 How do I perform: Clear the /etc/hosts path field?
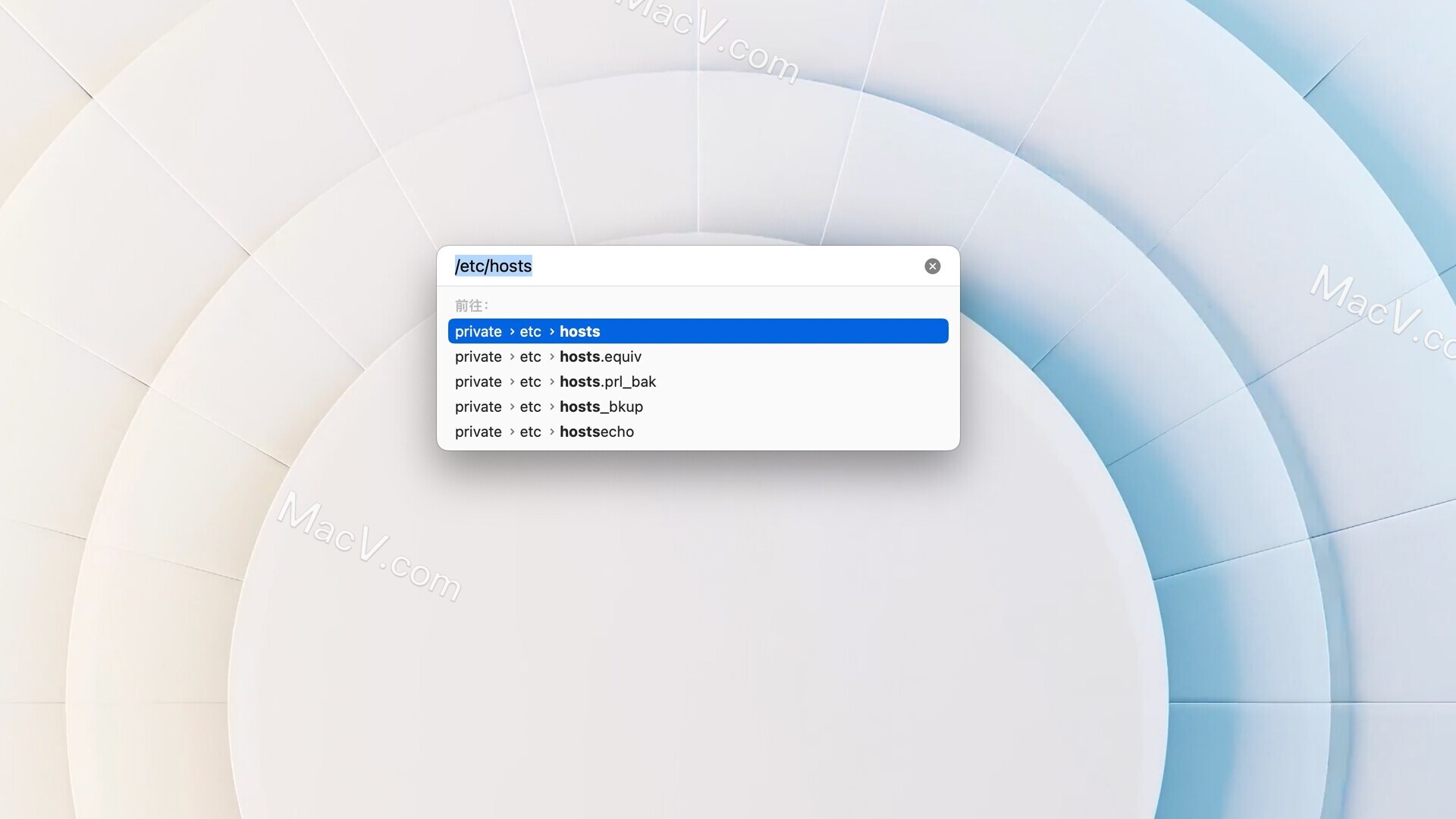coord(932,266)
